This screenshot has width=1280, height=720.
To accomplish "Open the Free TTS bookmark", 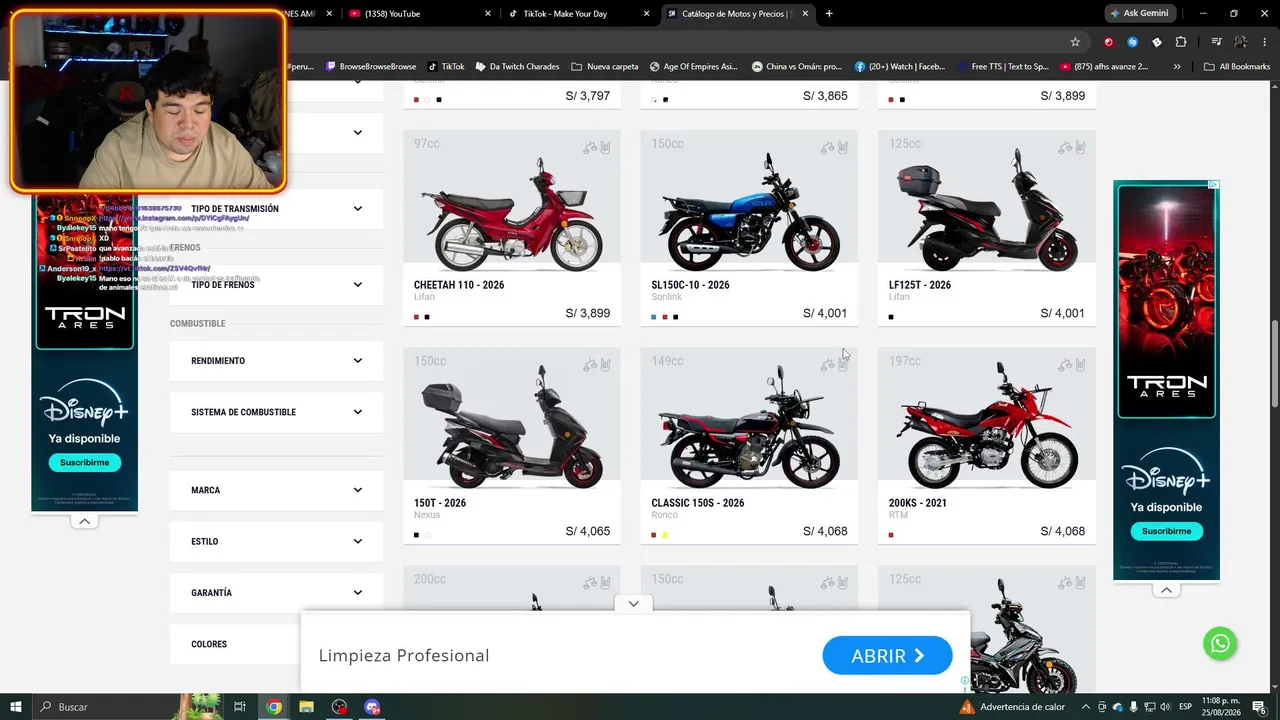I will (x=1002, y=67).
